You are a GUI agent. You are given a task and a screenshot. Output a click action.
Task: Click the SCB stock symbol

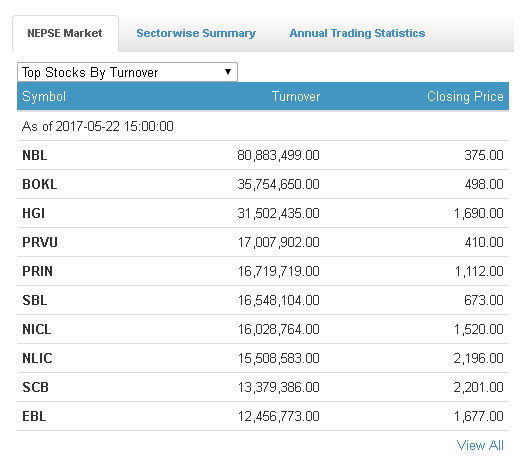[35, 387]
